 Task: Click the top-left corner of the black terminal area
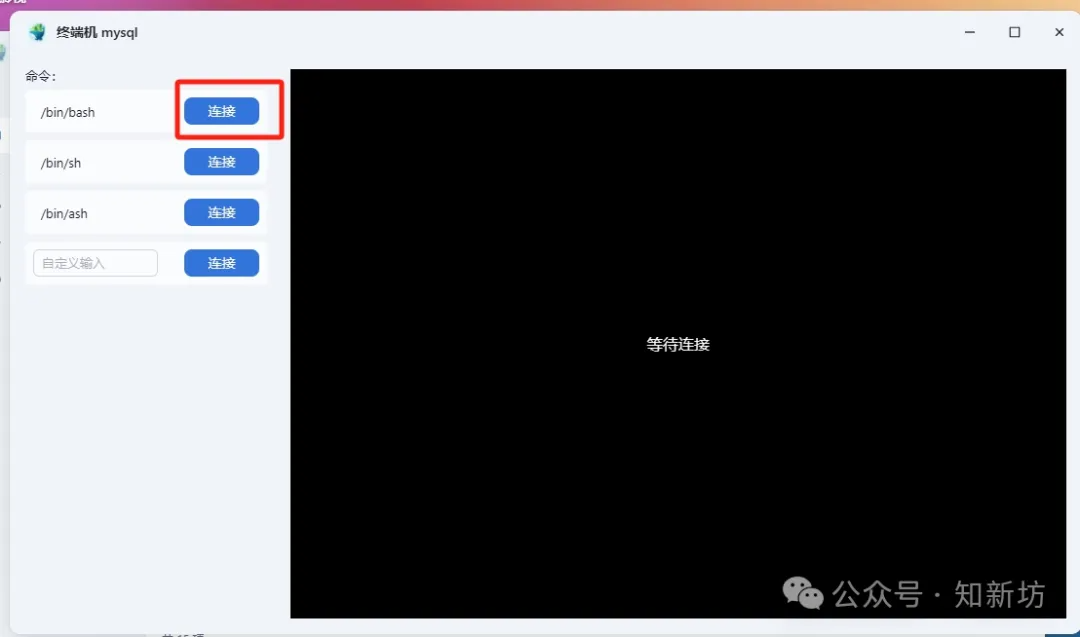294,73
